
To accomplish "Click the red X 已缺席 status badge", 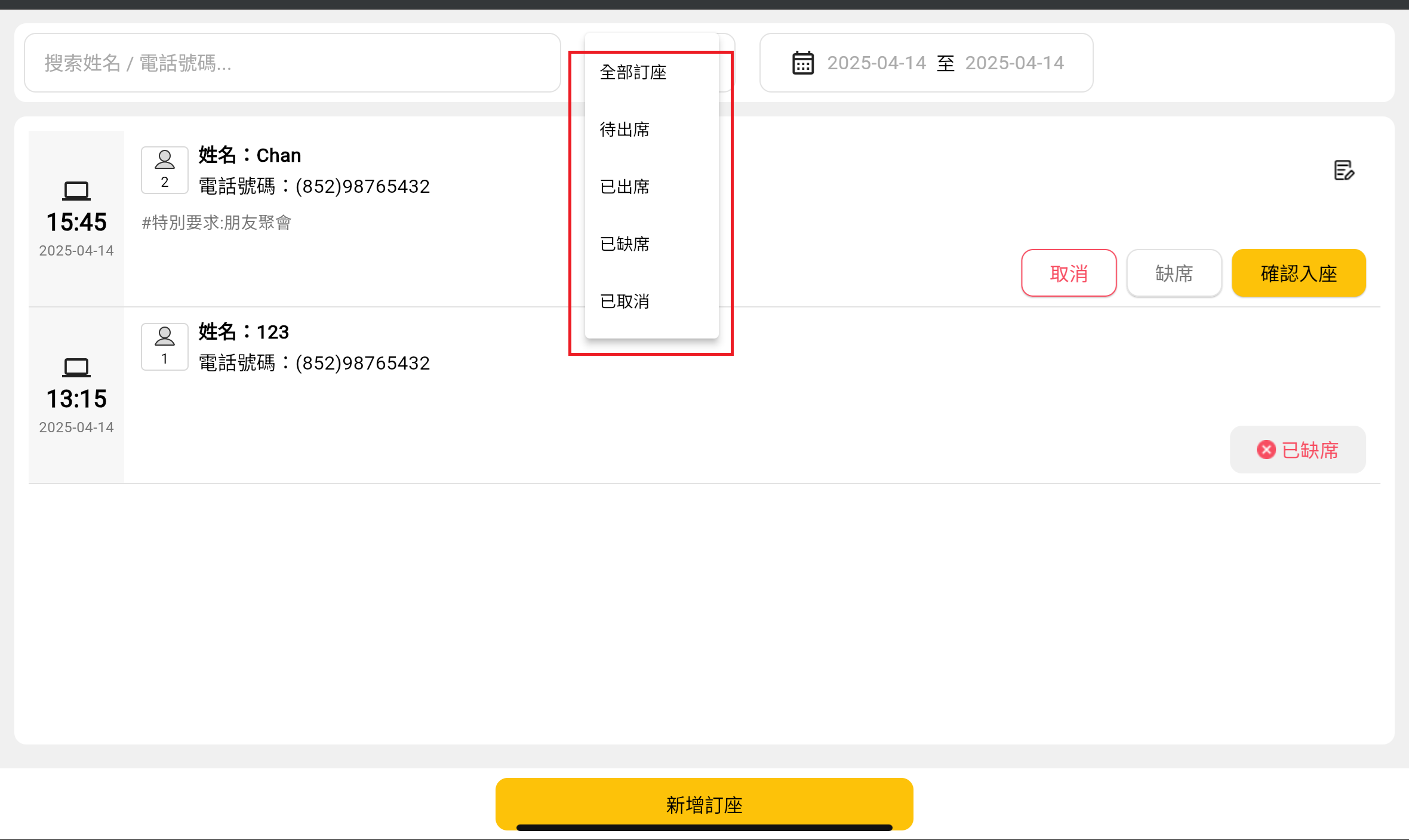I will click(x=1297, y=450).
